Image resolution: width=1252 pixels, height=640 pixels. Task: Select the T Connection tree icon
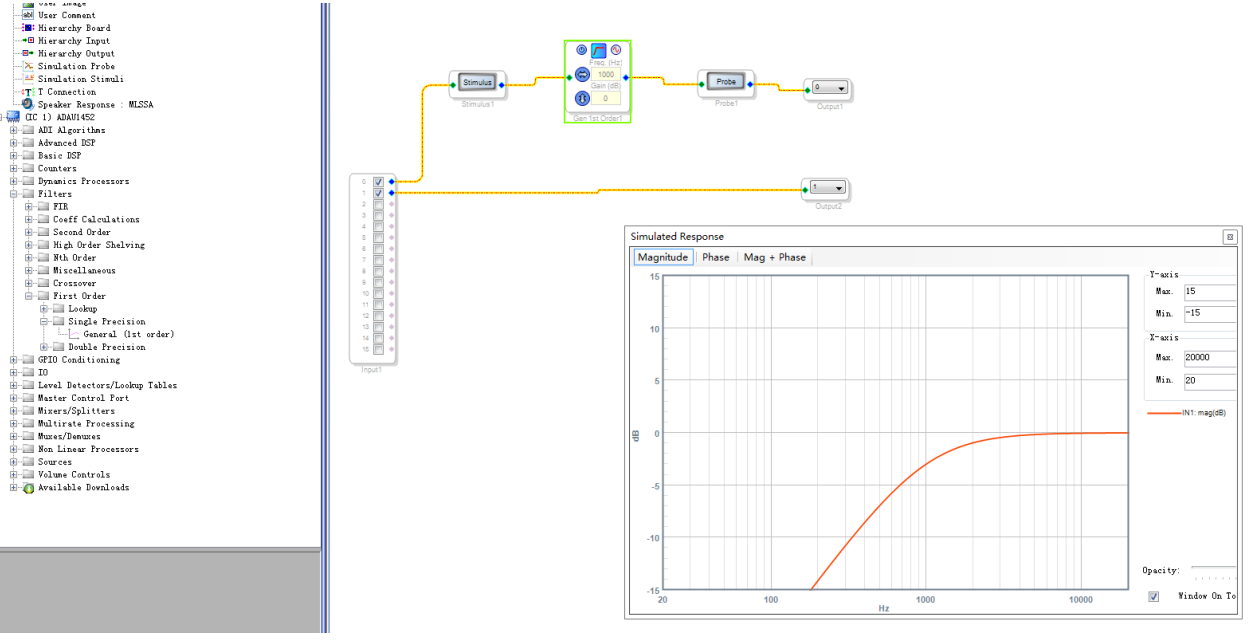coord(28,92)
